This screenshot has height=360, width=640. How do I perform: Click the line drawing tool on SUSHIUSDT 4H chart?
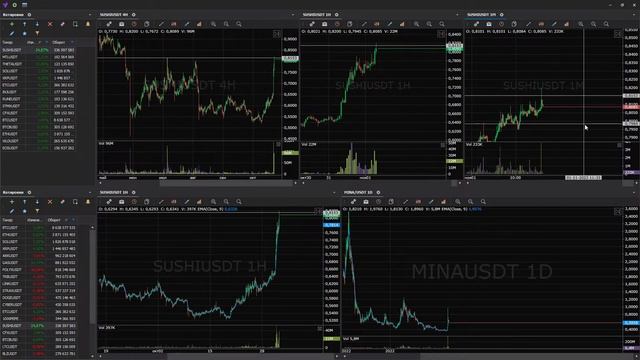[161, 24]
